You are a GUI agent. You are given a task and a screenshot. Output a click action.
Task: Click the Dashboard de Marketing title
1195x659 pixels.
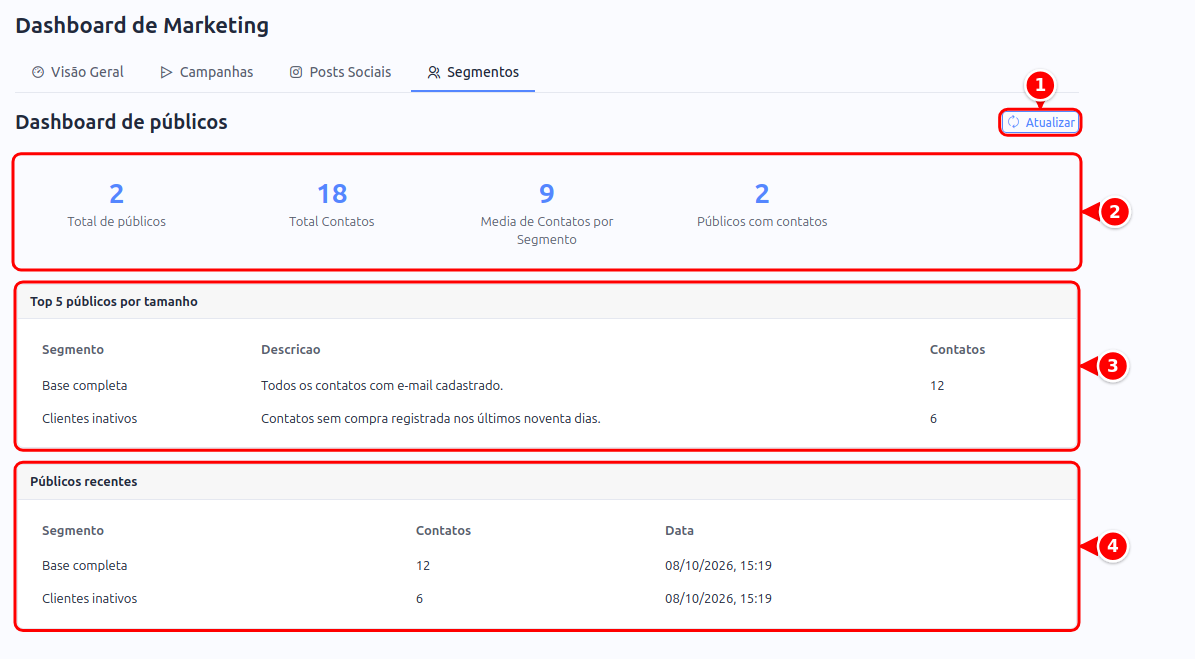[143, 25]
